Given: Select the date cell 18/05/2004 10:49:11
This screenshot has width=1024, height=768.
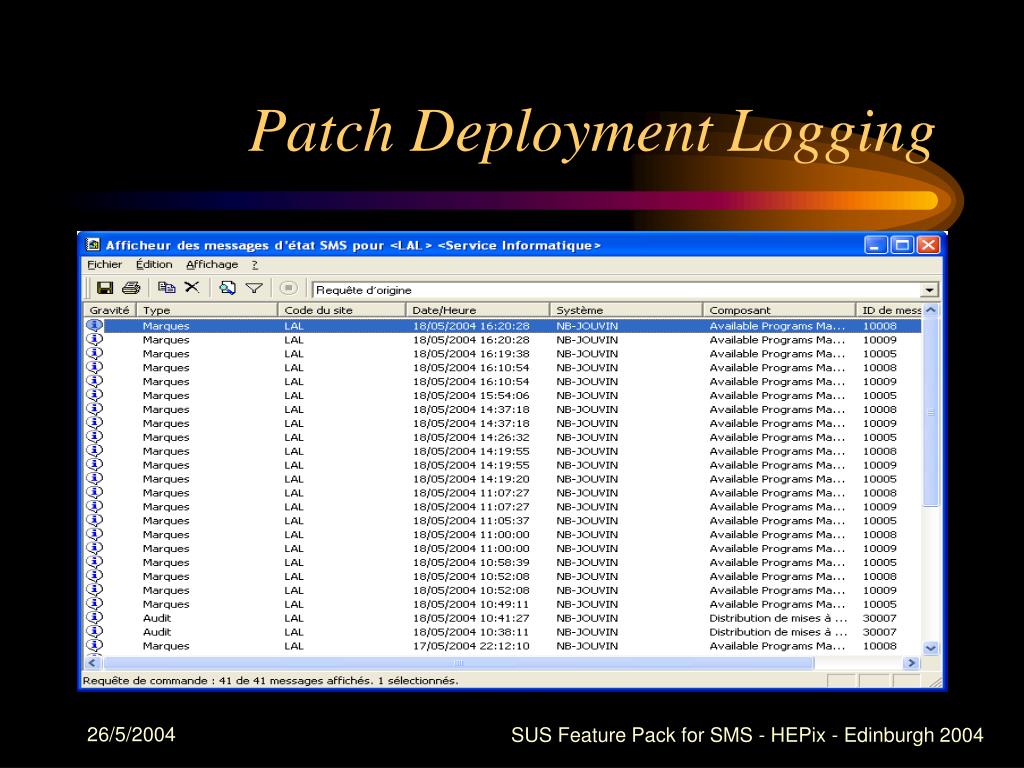Looking at the screenshot, I should [x=471, y=604].
